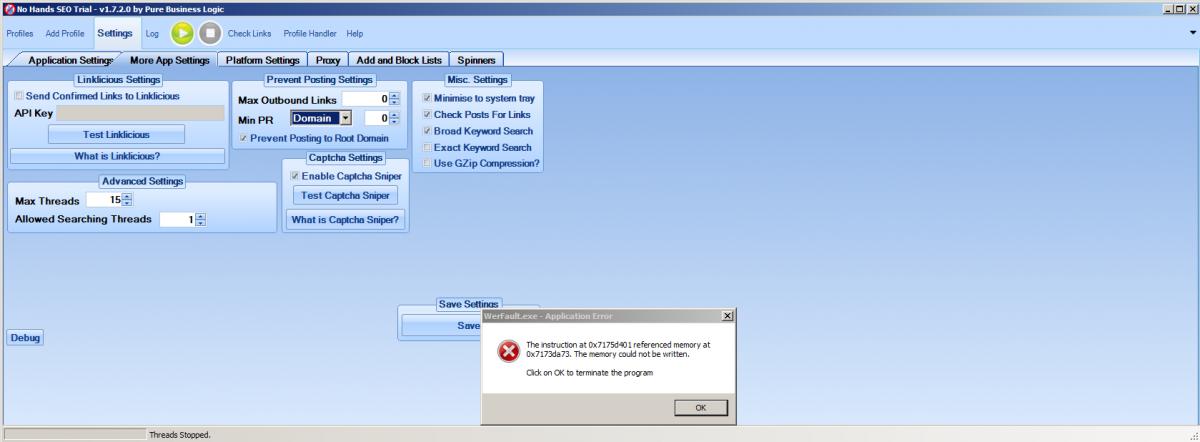Click What is Captcha Sniper? button
Viewport: 1200px width, 442px height.
click(x=345, y=220)
